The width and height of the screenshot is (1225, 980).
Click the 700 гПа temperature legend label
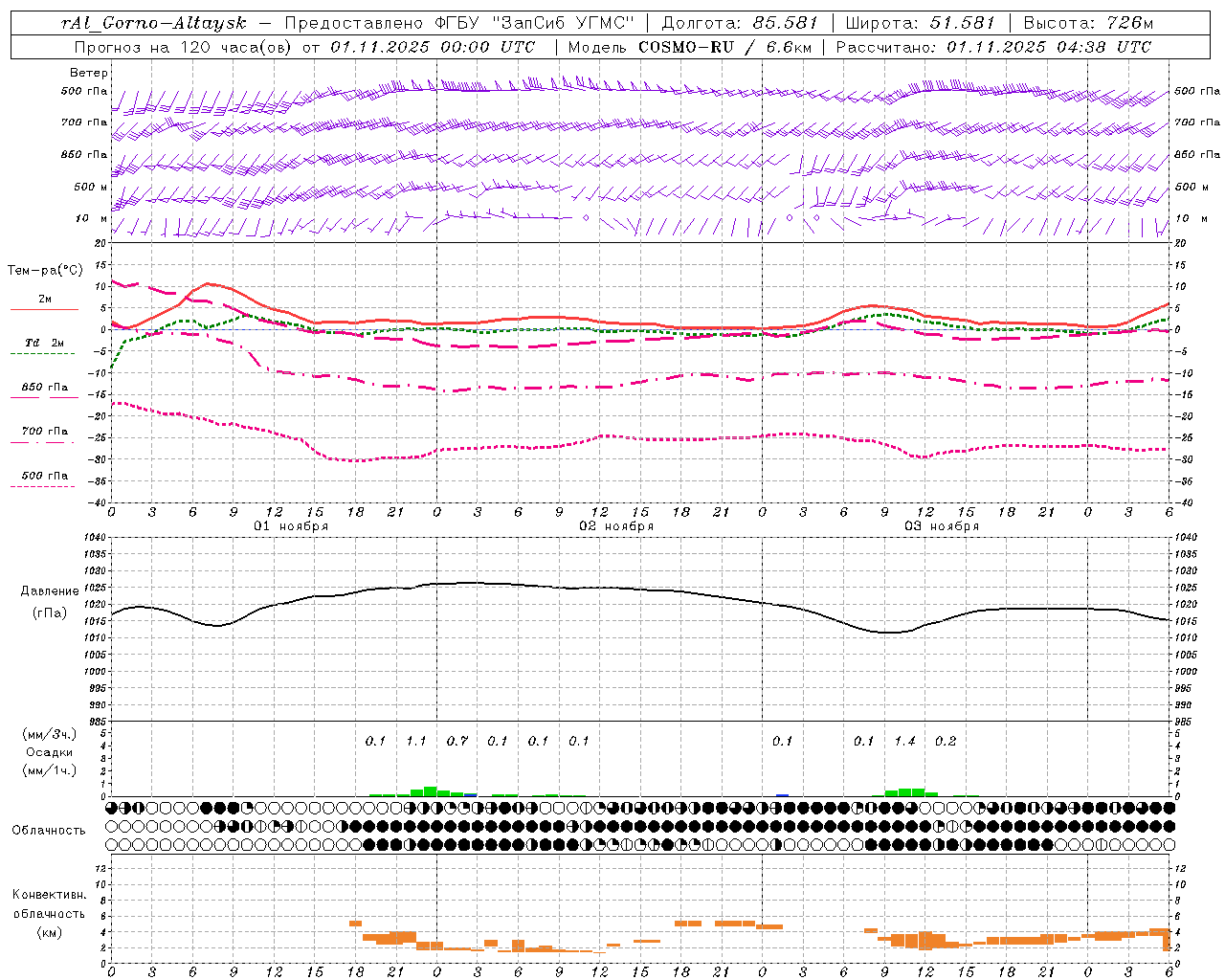pos(45,431)
